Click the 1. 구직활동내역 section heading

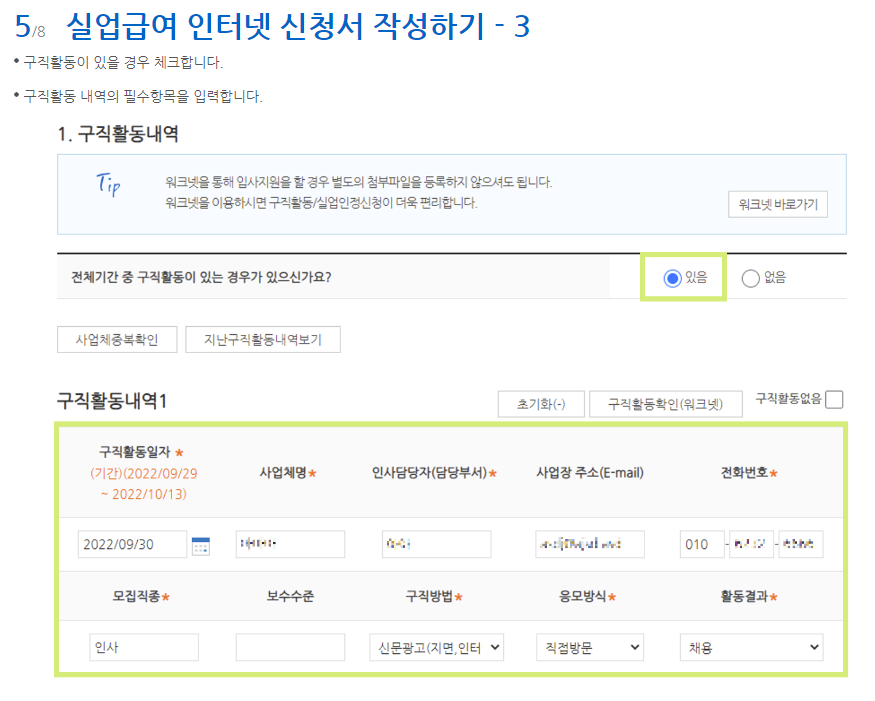click(118, 134)
